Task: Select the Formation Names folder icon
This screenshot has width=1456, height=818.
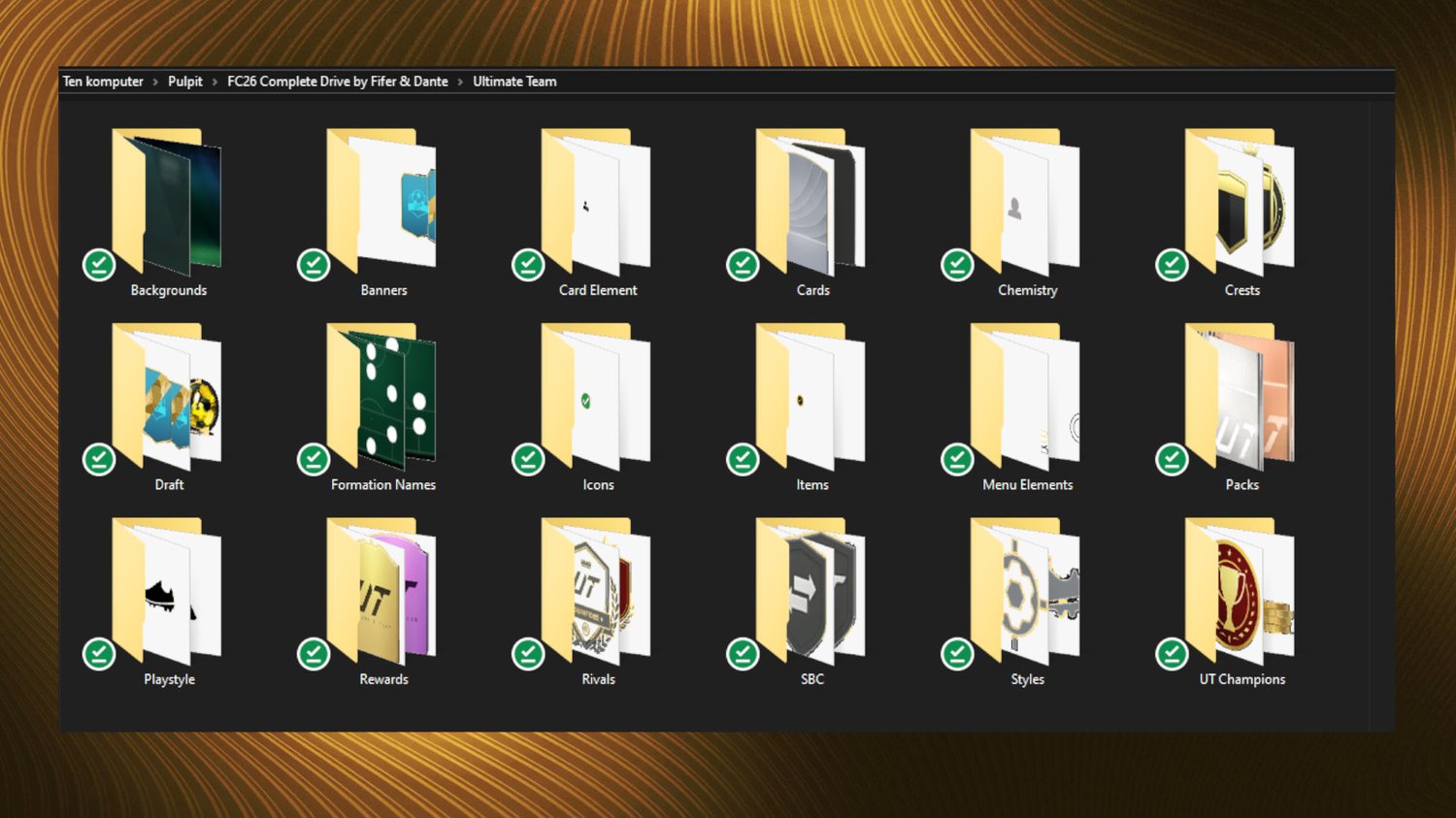Action: tap(381, 398)
